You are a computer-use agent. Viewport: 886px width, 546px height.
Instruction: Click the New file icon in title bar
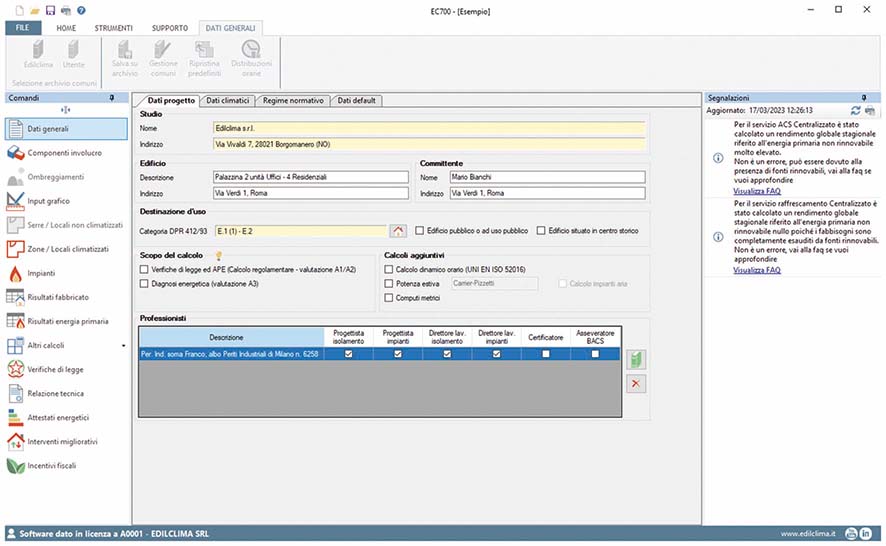click(20, 10)
